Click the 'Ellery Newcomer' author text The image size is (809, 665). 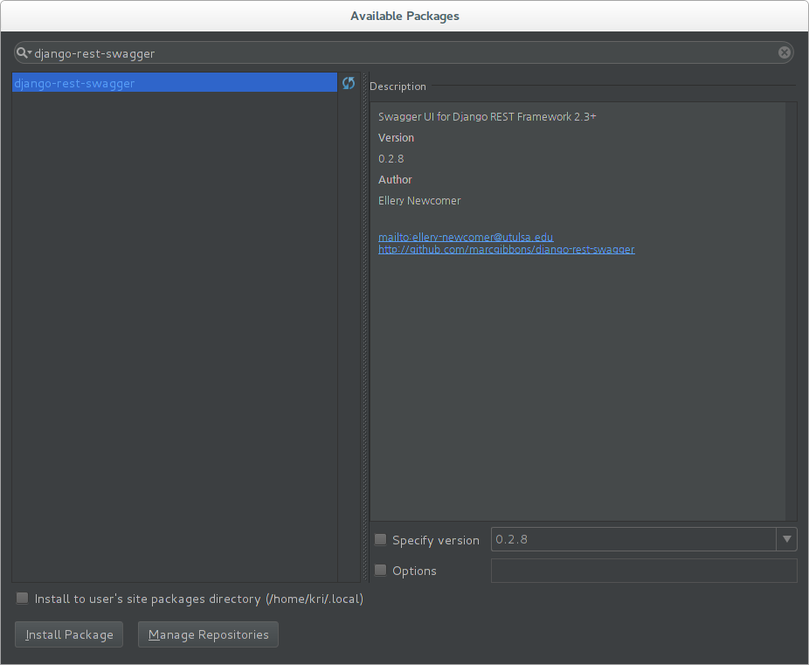(x=419, y=201)
